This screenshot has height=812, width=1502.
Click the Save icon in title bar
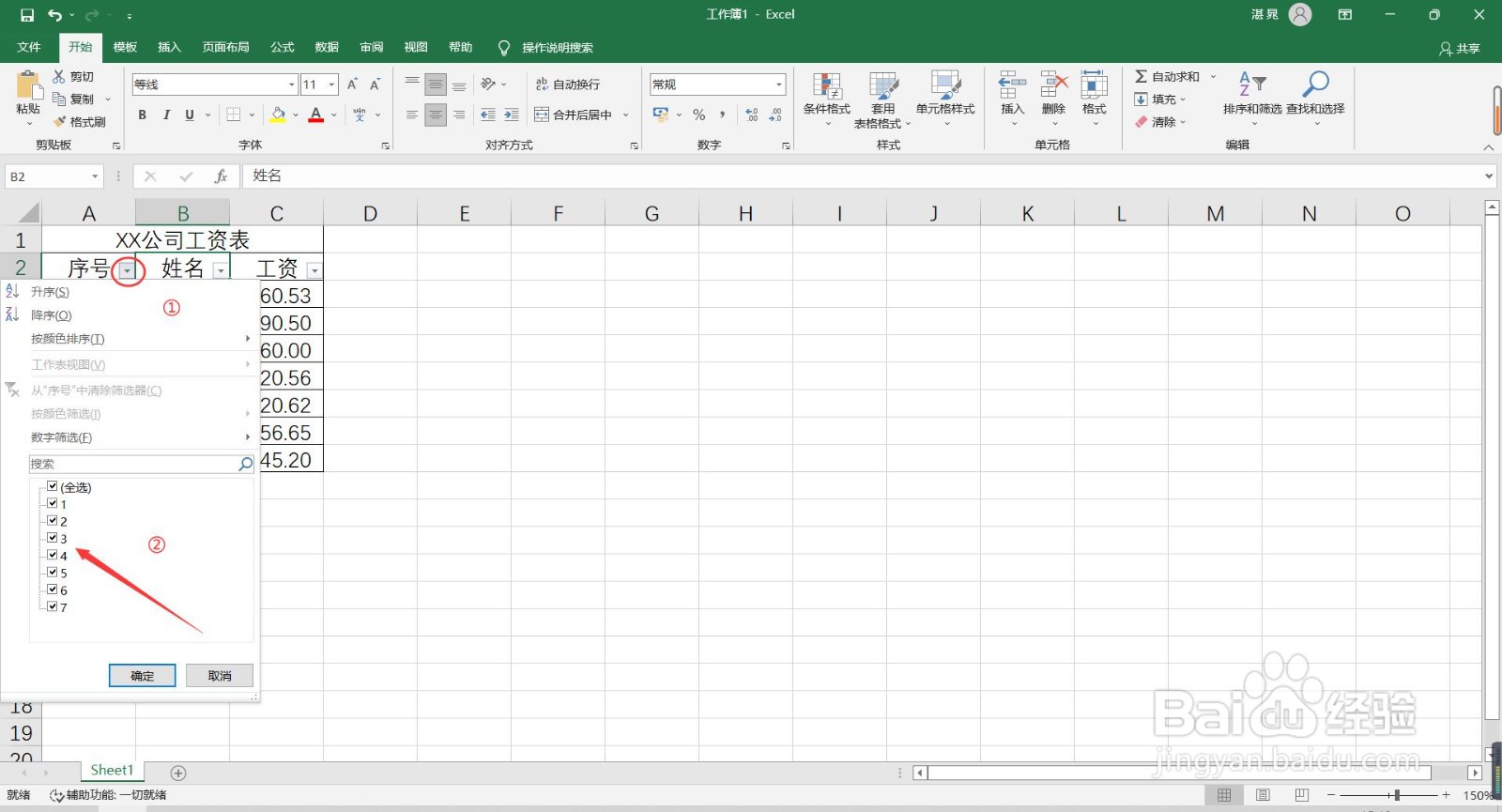[x=26, y=15]
